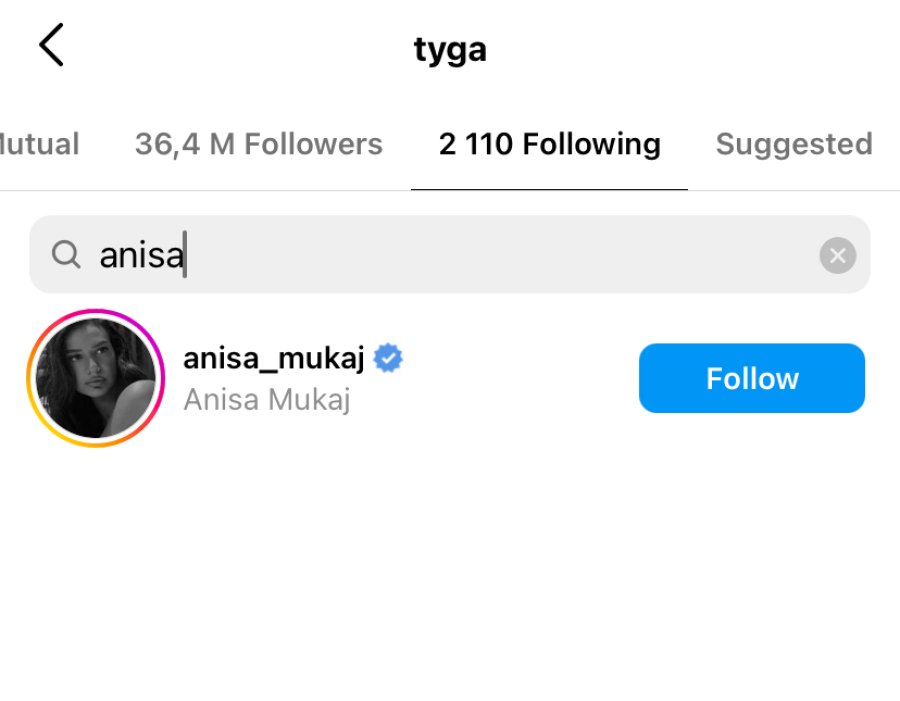Click the typed word anisa in search
900x701 pixels.
[141, 255]
